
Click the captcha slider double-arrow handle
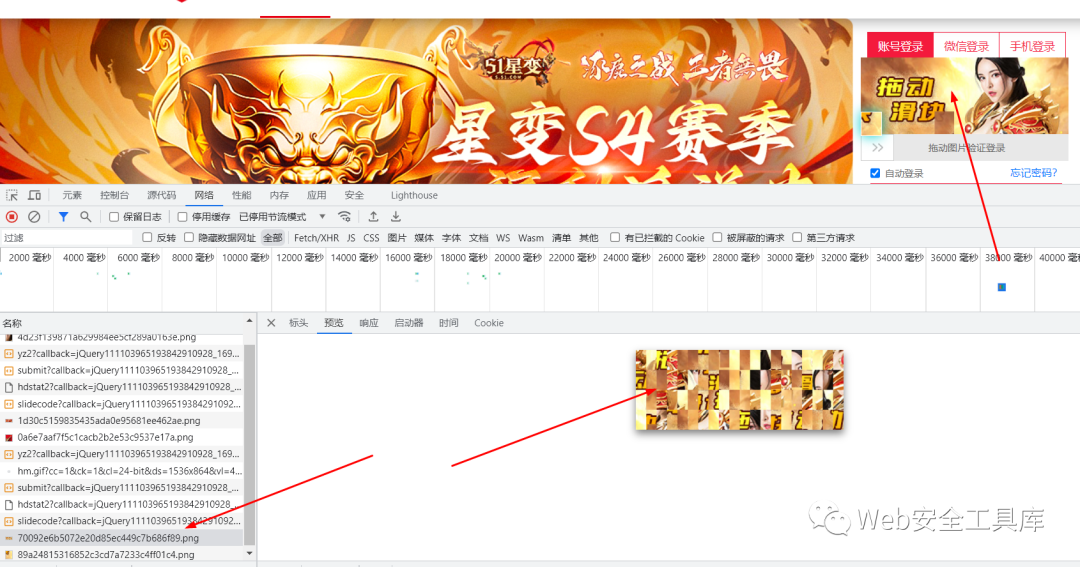coord(877,147)
